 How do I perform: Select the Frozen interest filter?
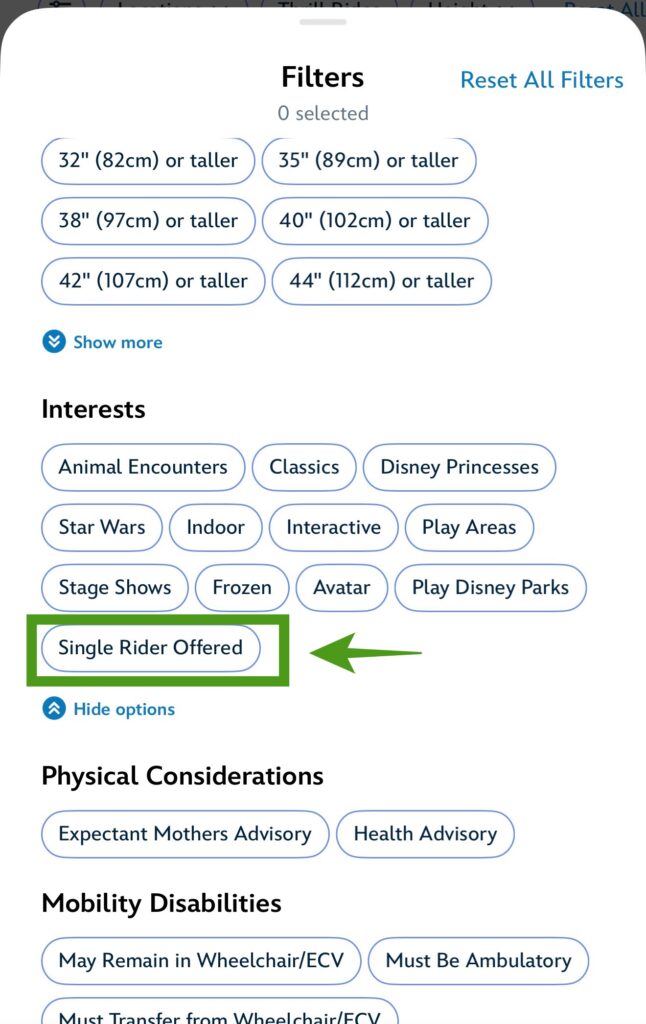coord(242,587)
